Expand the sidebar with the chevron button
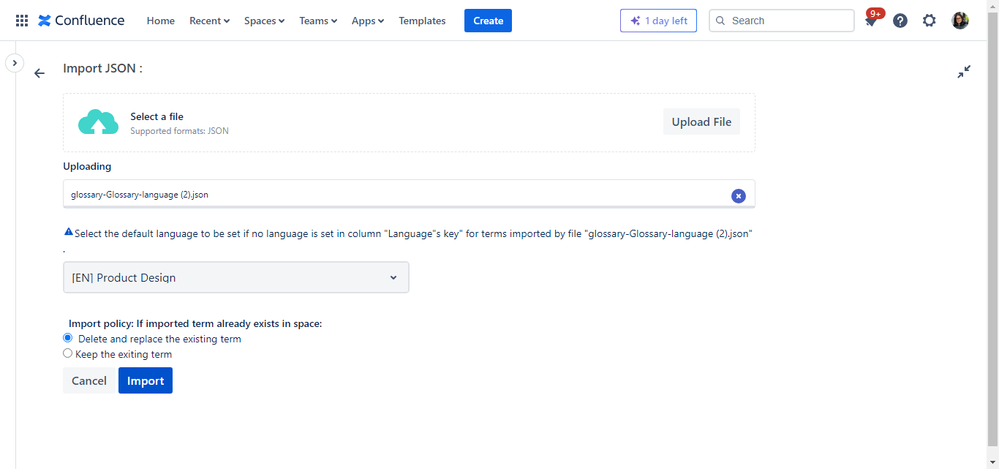This screenshot has height=469, width=999. point(15,62)
